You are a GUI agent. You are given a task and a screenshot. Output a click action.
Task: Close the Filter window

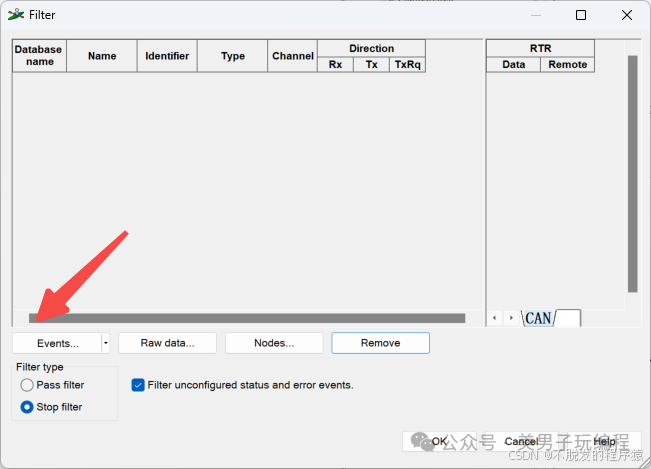click(x=627, y=15)
